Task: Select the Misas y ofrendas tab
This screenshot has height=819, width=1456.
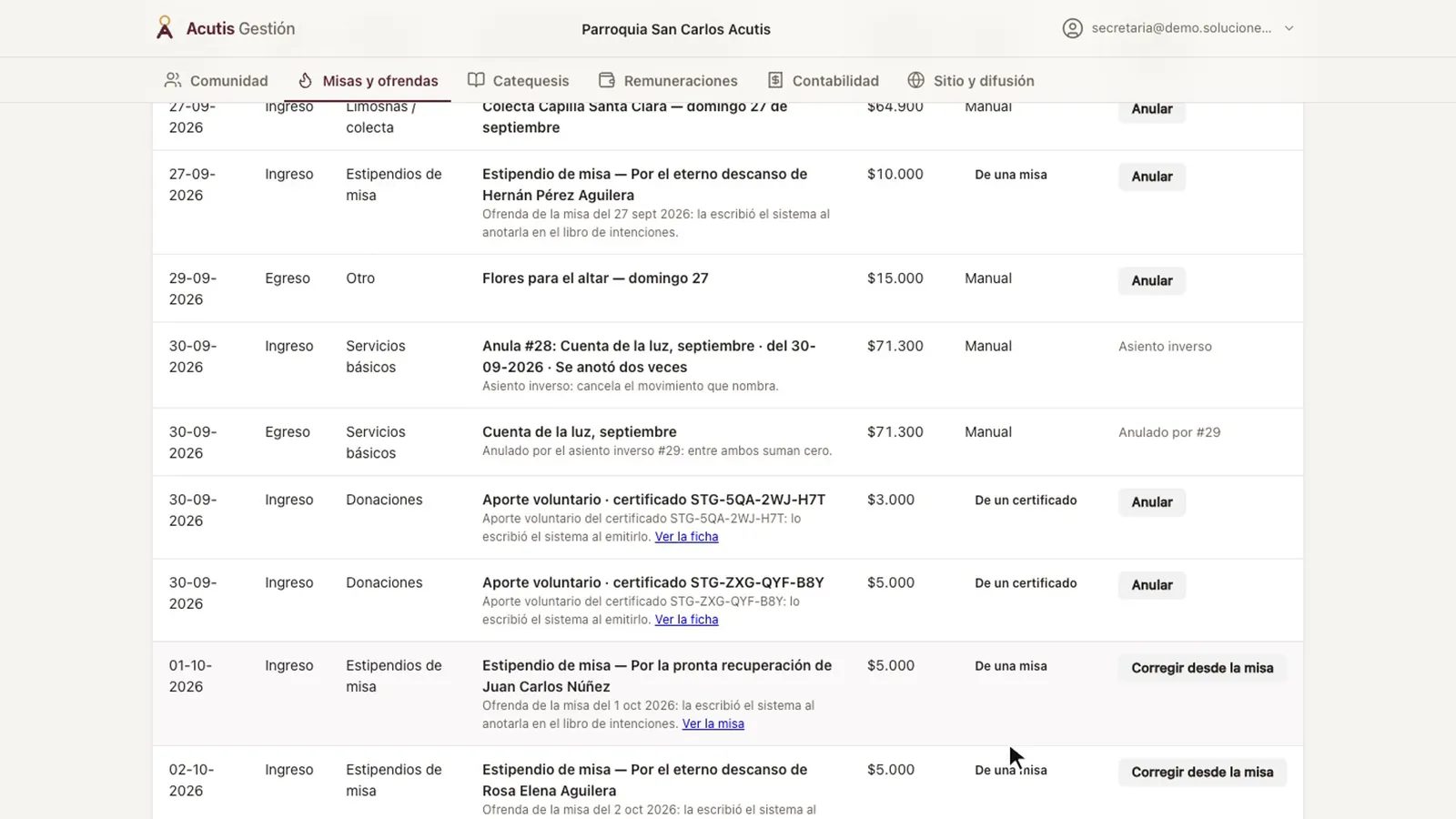Action: 368,80
